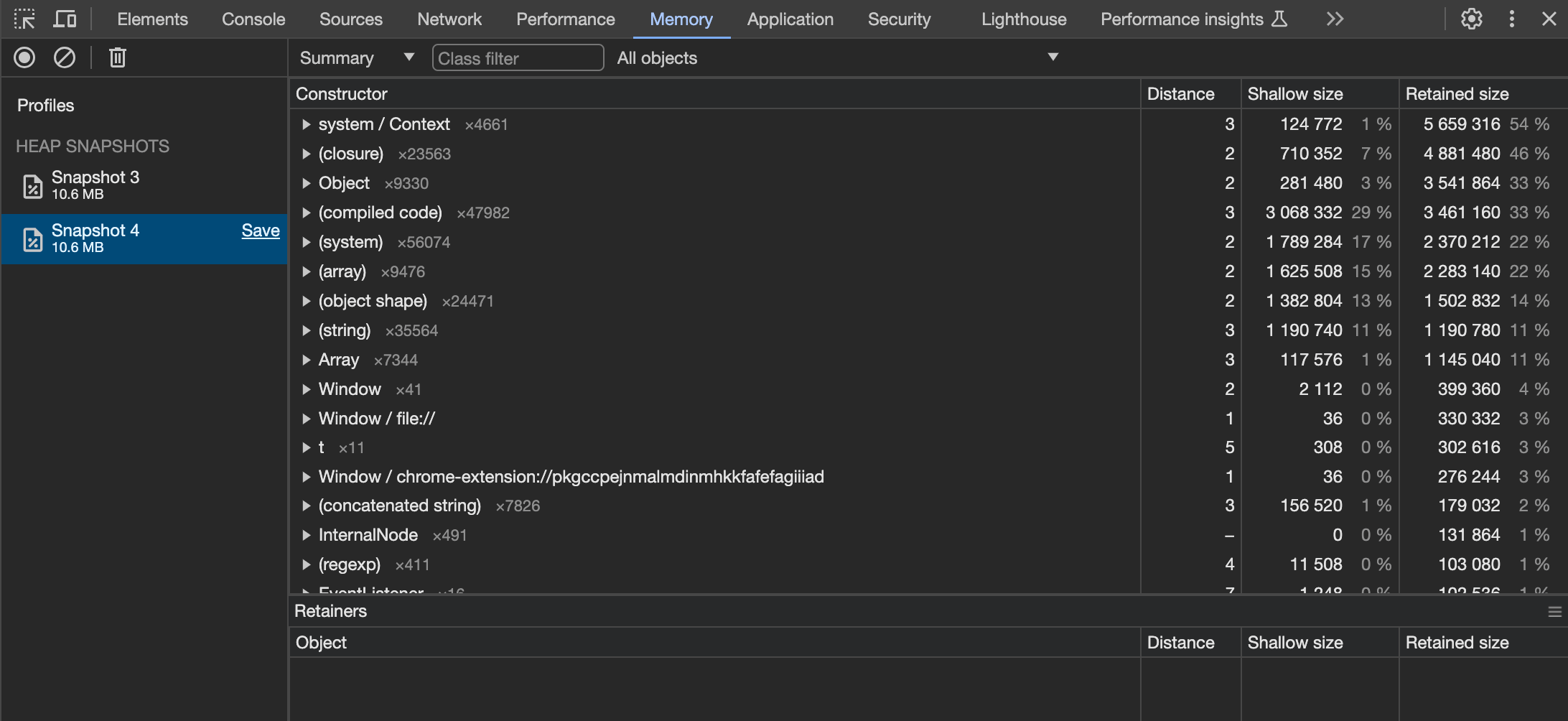Image resolution: width=1568 pixels, height=721 pixels.
Task: Open the All objects filter dropdown
Action: click(x=837, y=57)
